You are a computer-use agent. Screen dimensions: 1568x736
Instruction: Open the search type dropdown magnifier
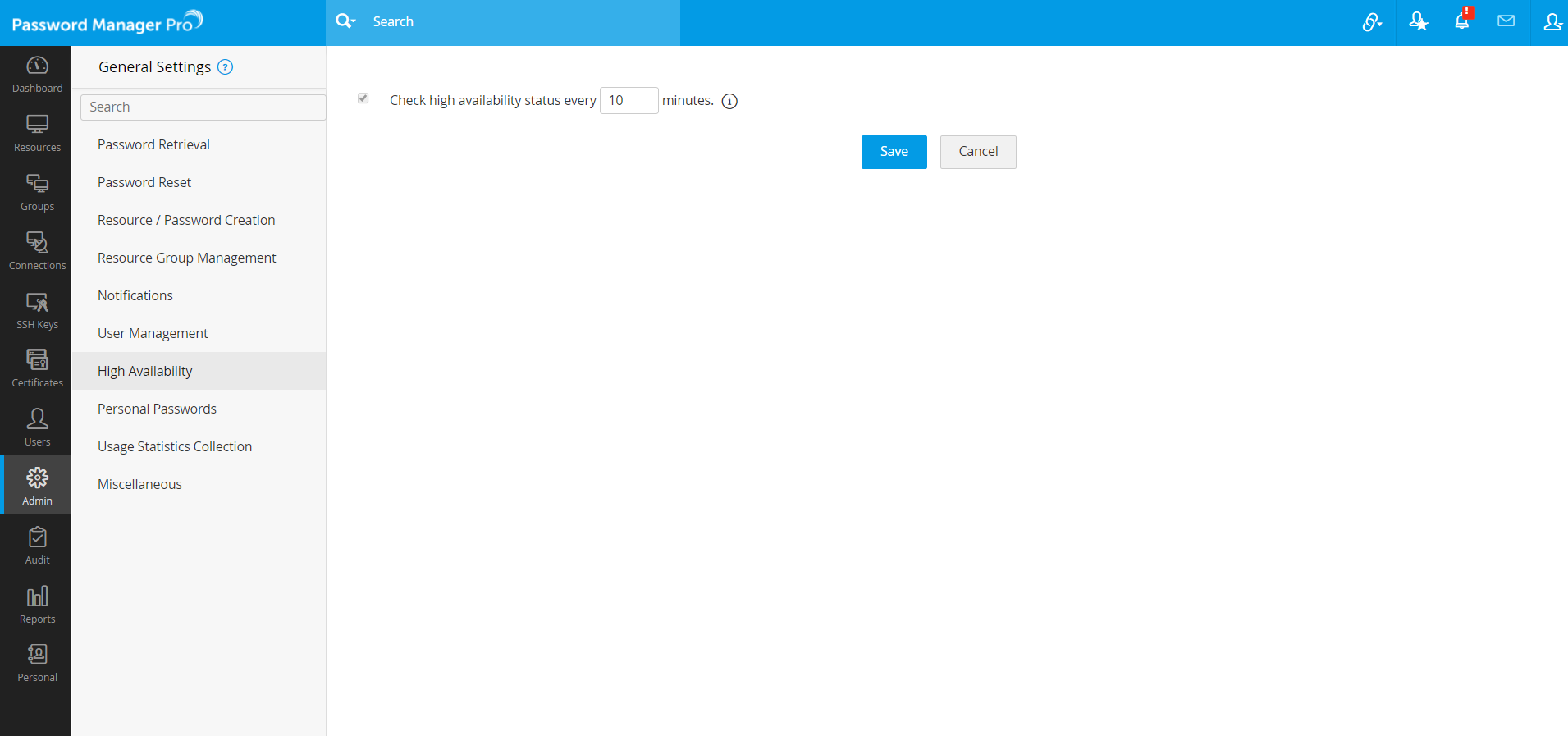pos(345,21)
